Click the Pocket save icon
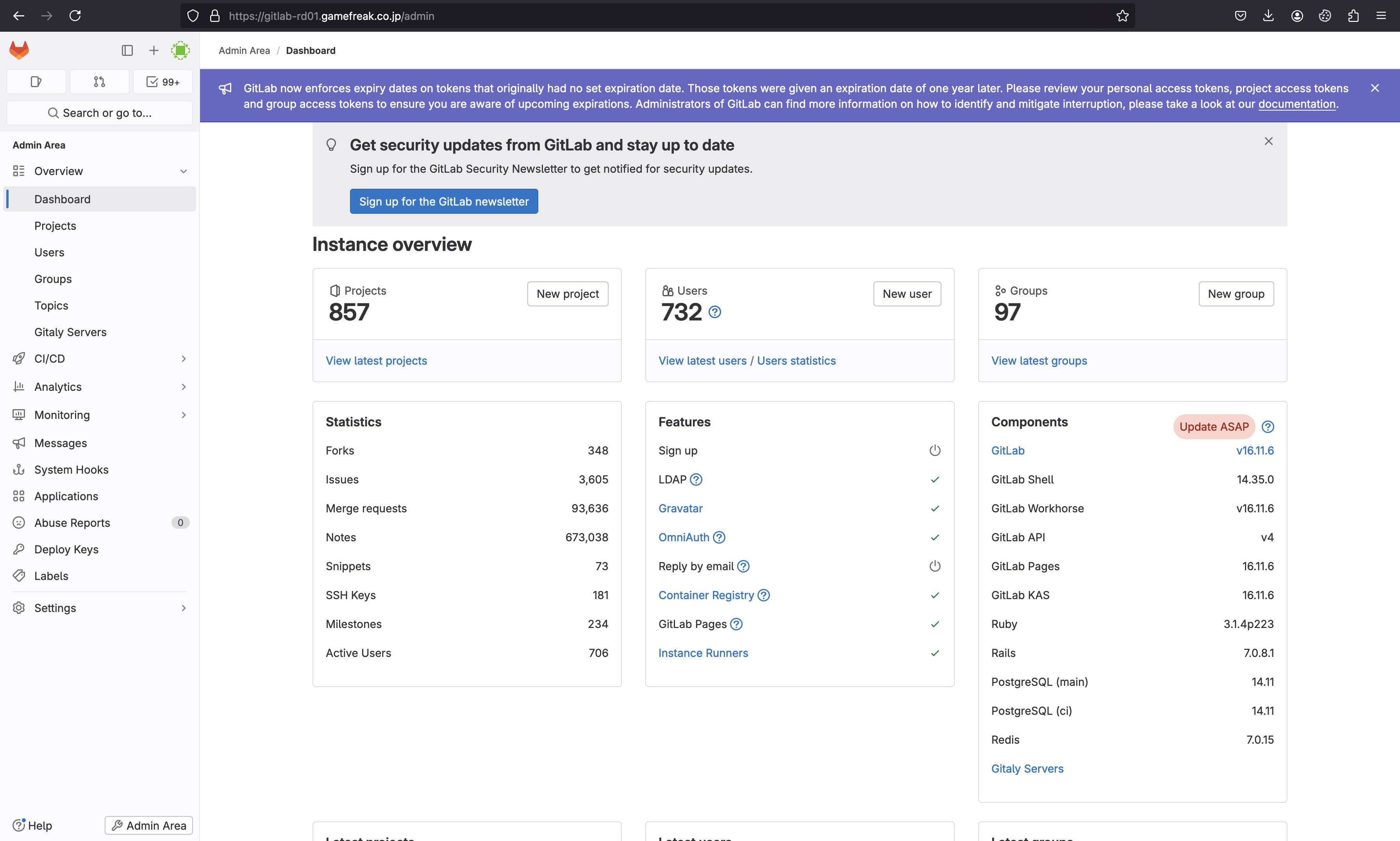1400x841 pixels. click(x=1240, y=16)
